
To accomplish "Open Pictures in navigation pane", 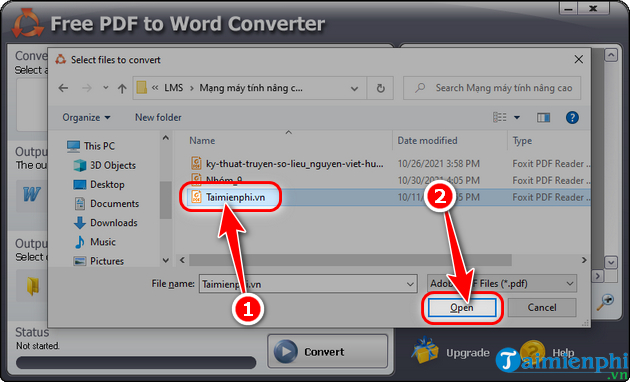I will (x=99, y=261).
